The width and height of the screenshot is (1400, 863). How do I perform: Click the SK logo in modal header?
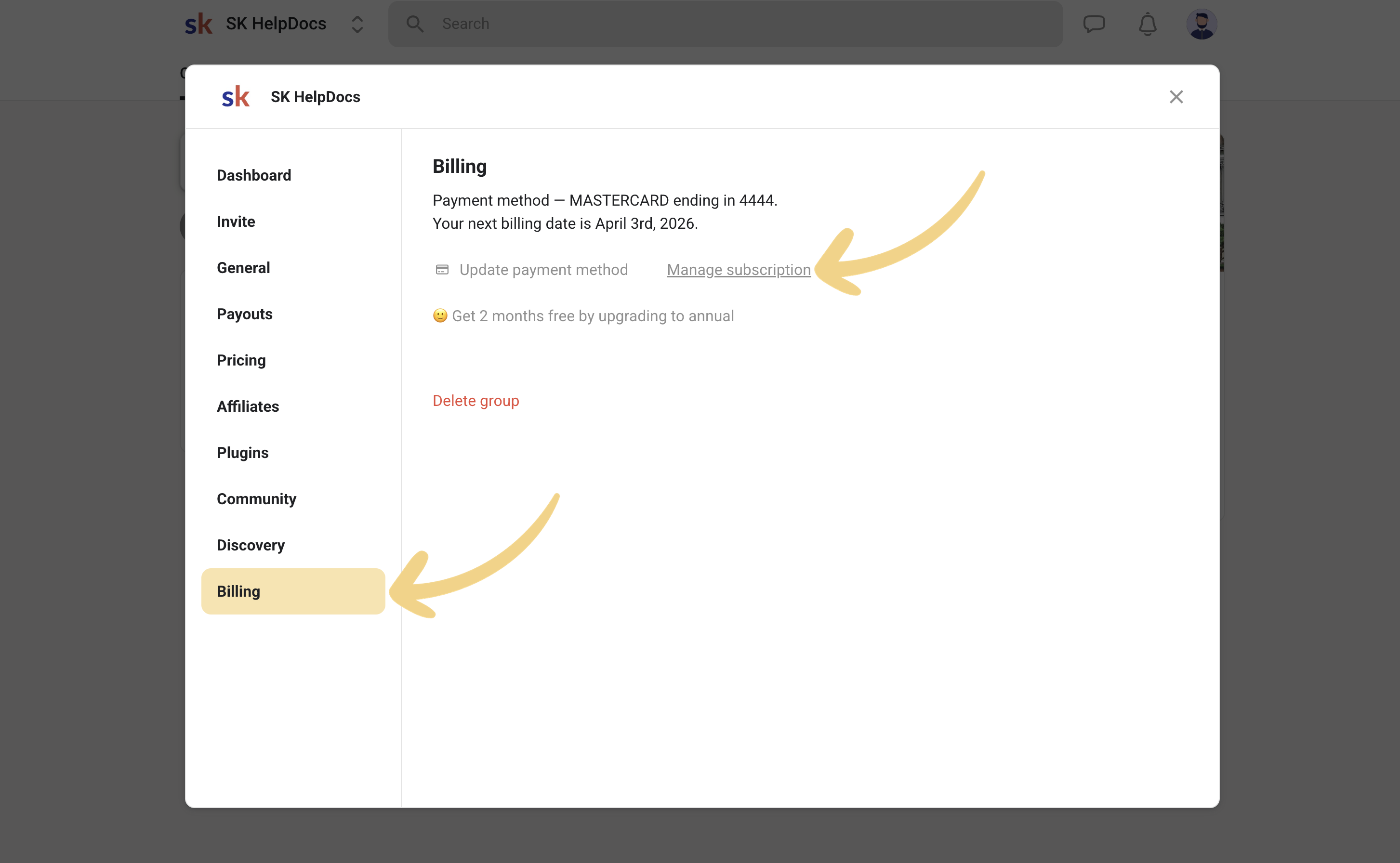(x=235, y=97)
